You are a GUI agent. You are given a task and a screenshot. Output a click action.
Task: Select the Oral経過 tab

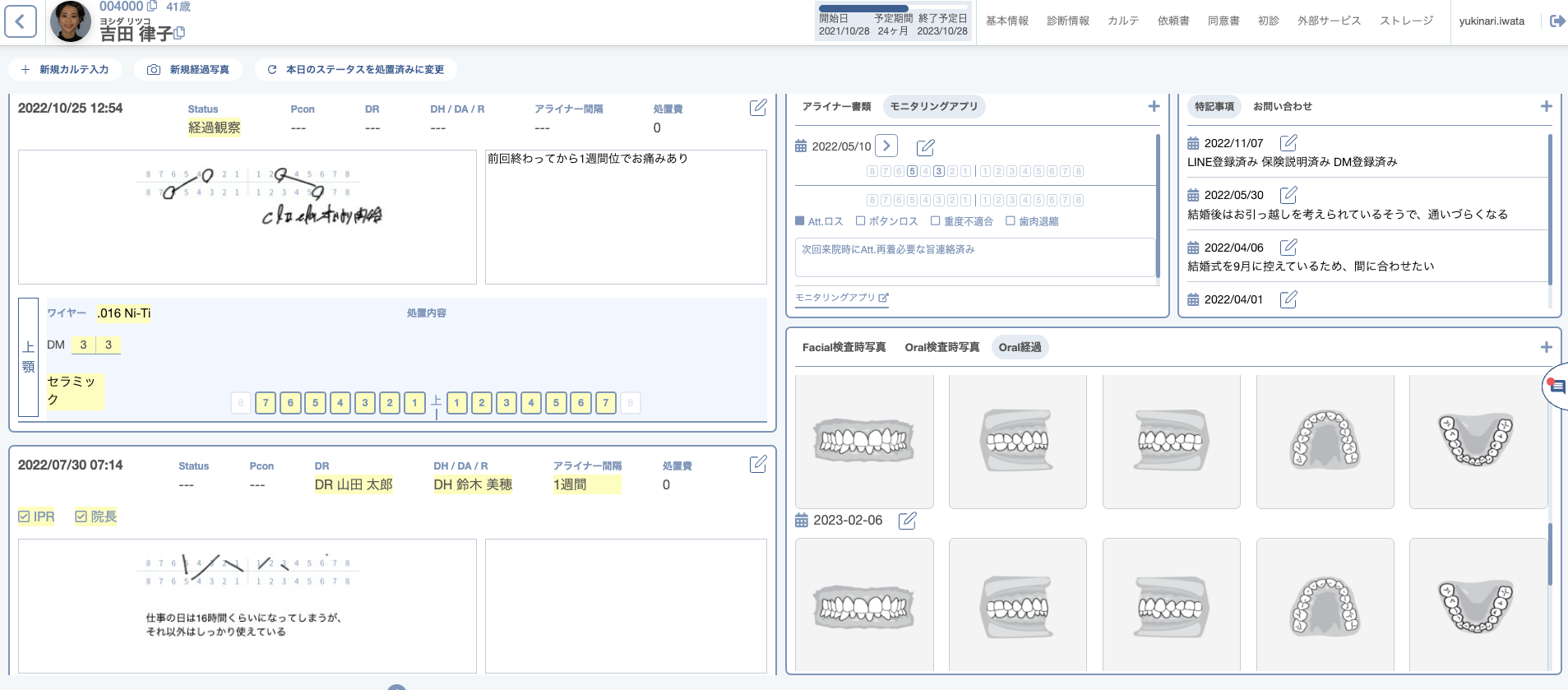(x=1020, y=348)
